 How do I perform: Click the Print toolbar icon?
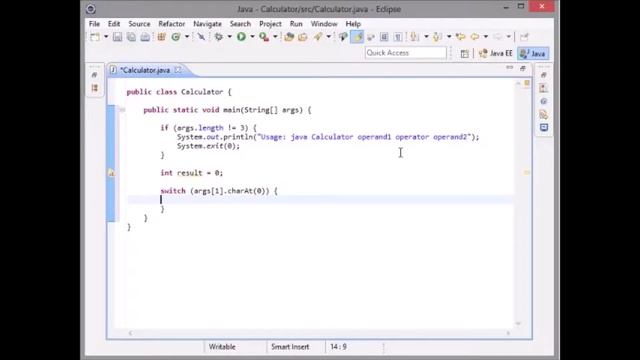pyautogui.click(x=145, y=37)
